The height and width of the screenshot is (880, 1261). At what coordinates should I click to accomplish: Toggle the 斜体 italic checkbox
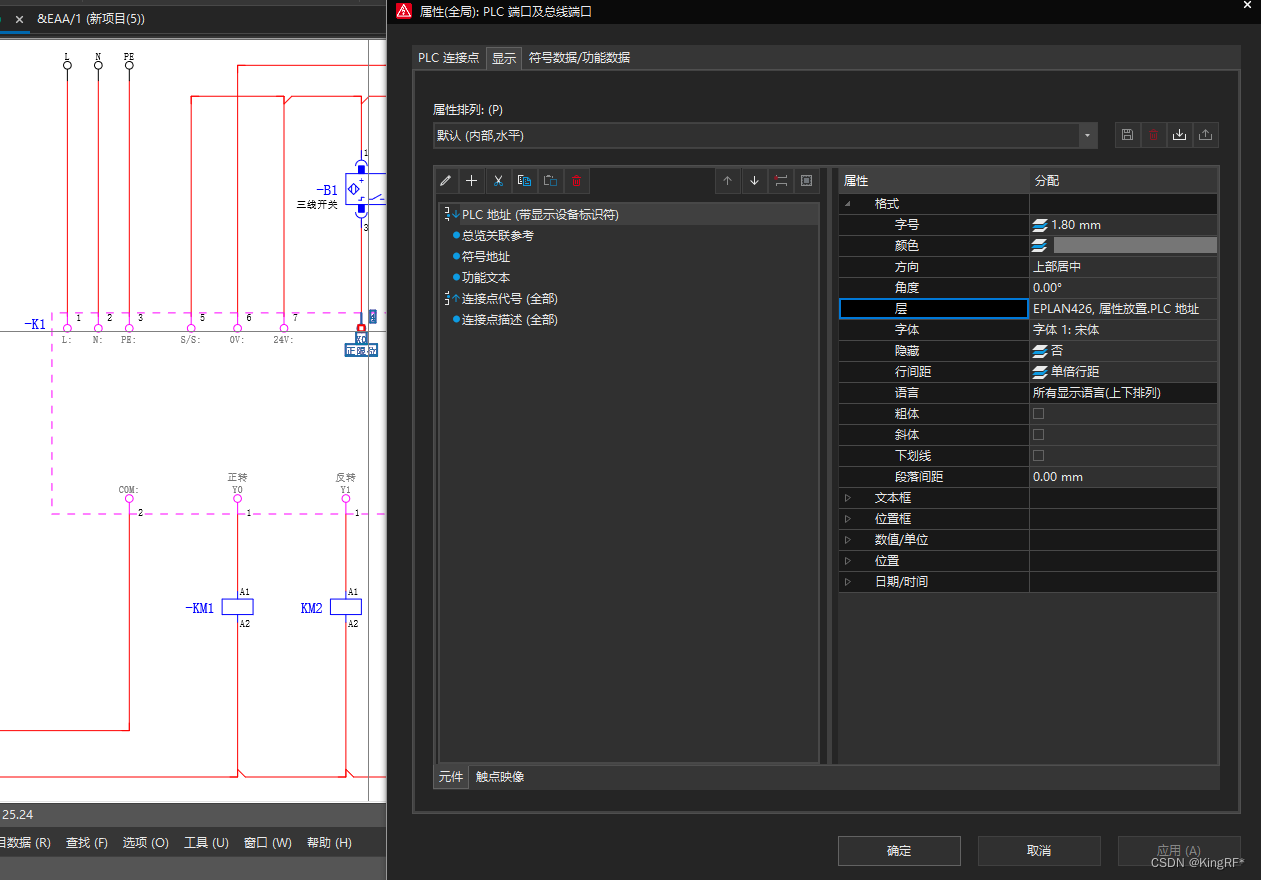(1038, 435)
